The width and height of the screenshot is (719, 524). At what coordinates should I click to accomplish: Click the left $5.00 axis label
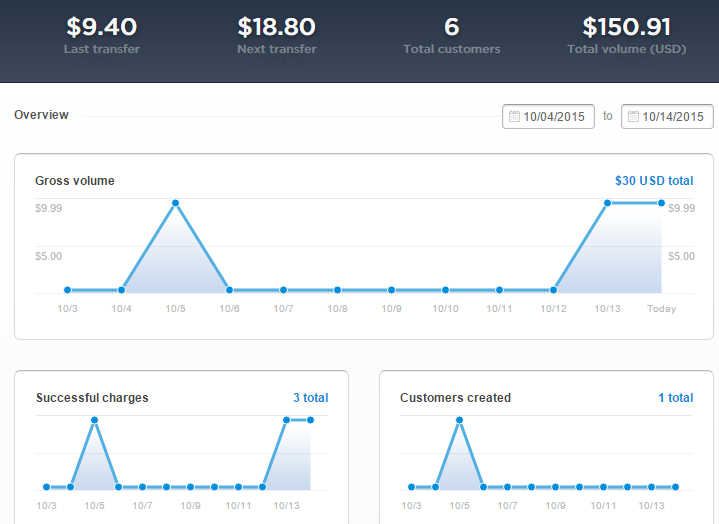tap(49, 256)
